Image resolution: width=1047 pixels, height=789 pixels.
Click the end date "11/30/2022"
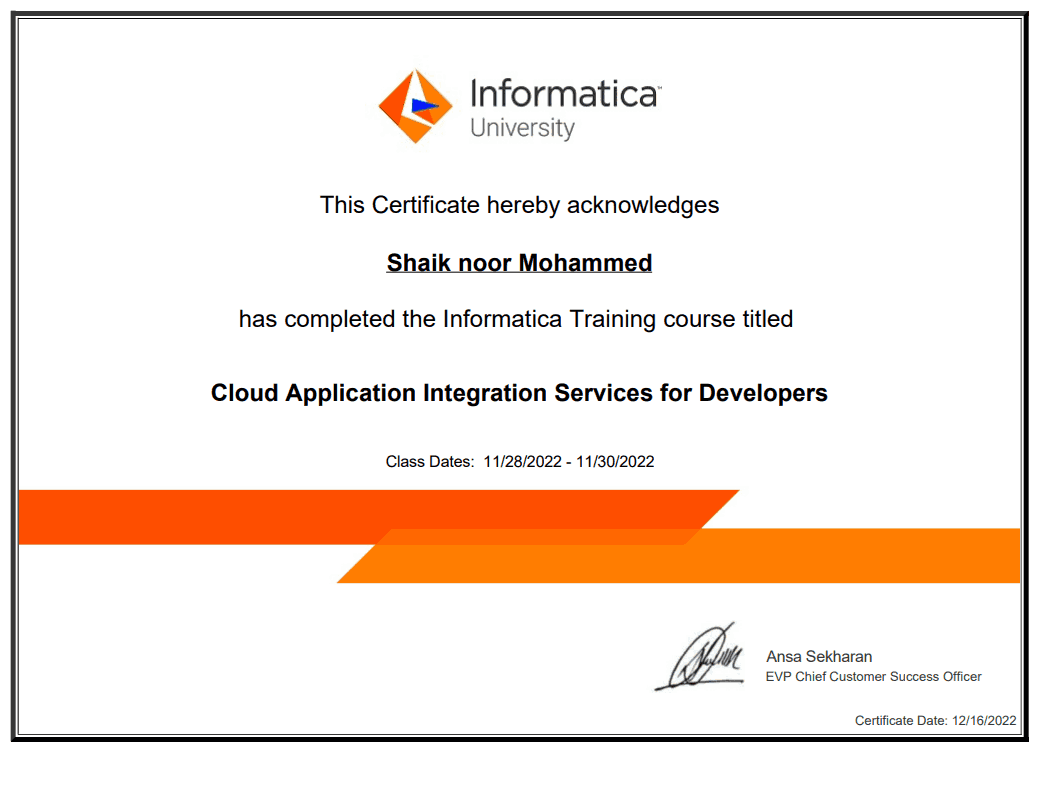615,462
